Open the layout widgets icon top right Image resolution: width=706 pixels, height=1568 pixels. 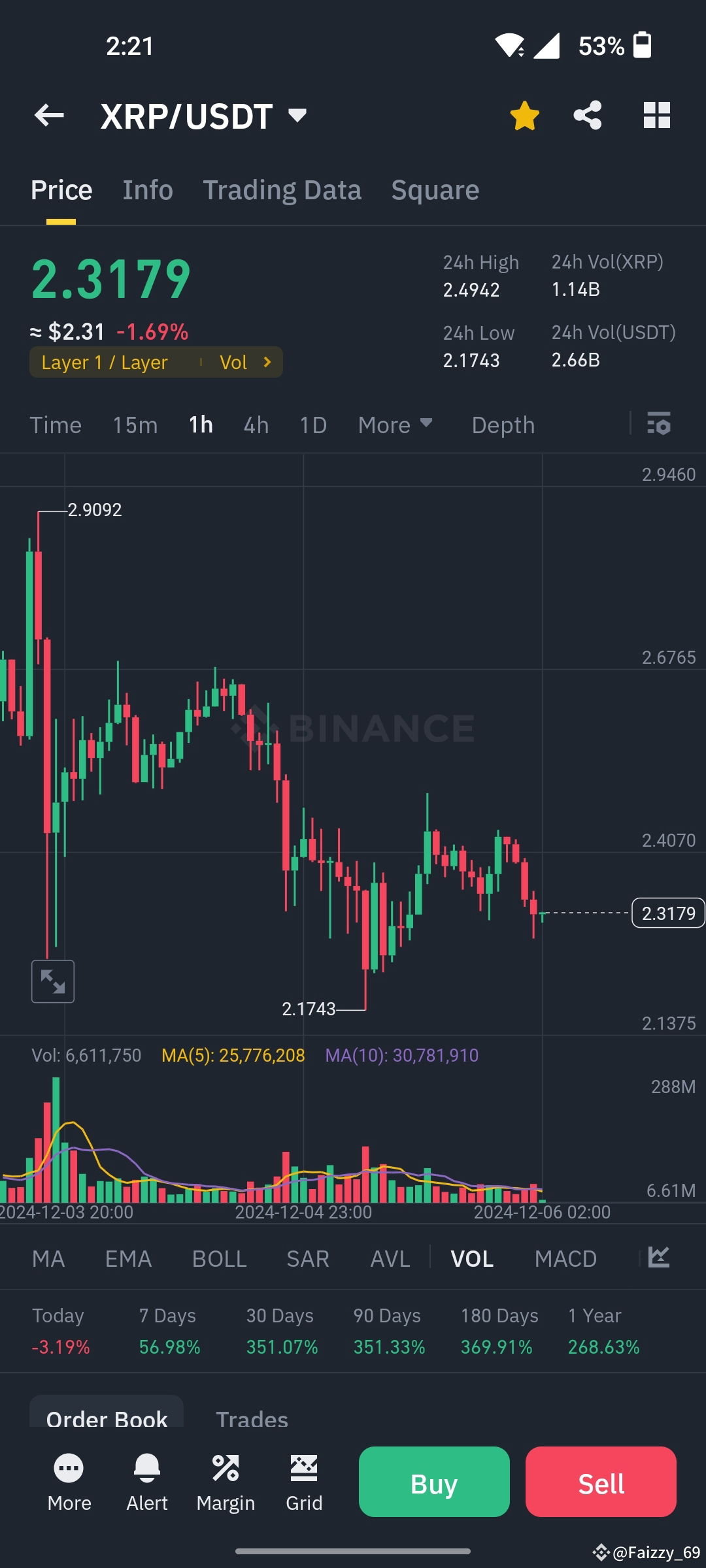click(x=656, y=114)
